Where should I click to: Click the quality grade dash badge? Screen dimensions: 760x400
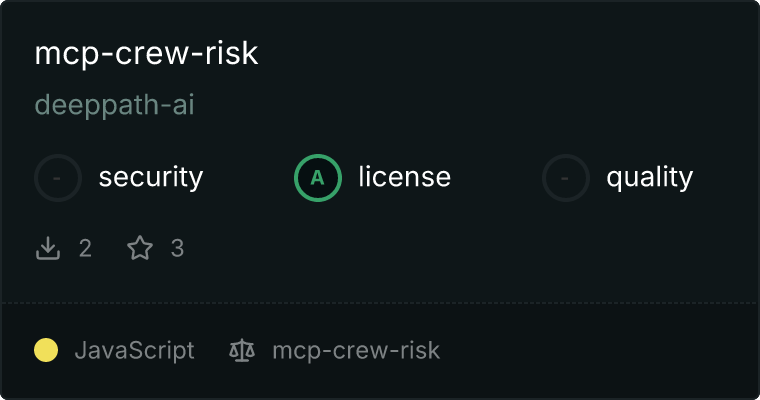click(566, 178)
